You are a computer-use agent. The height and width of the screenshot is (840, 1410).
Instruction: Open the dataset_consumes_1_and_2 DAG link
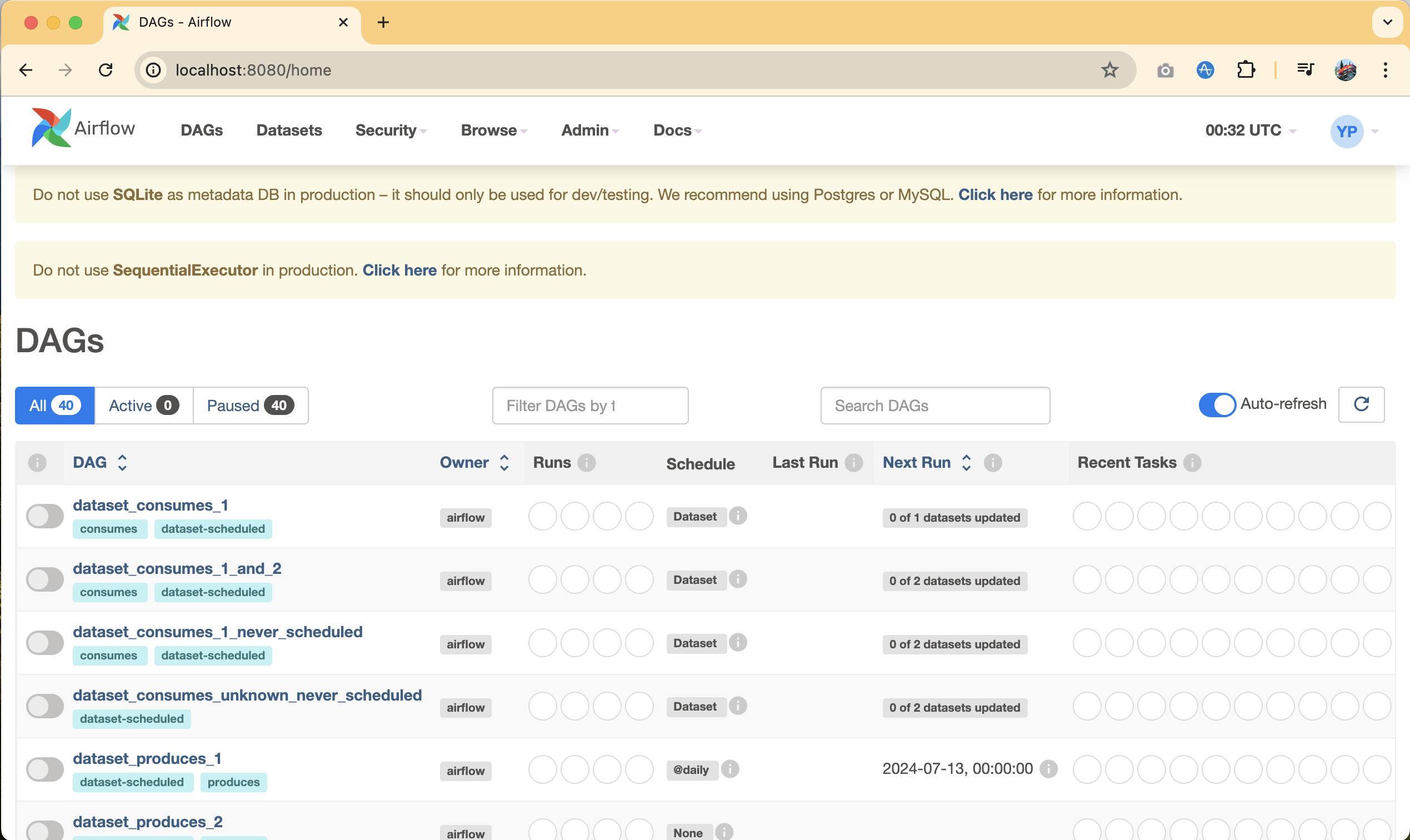(177, 568)
